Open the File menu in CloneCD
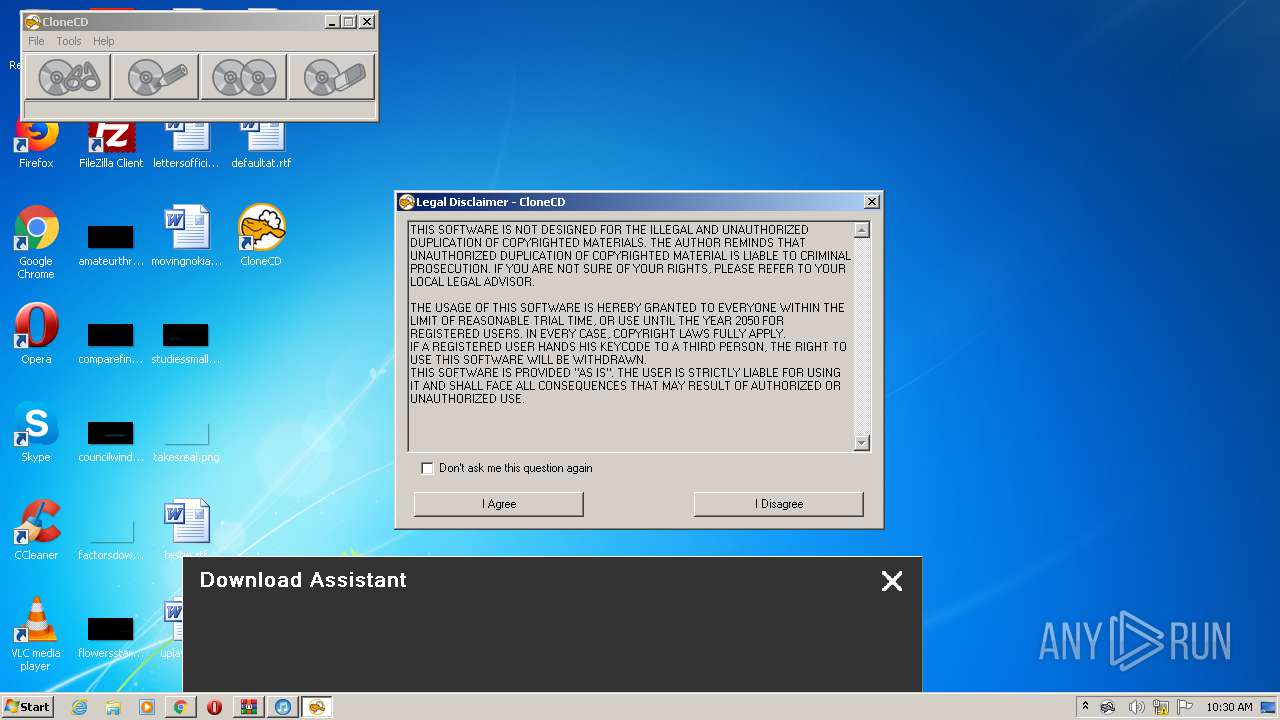The image size is (1280, 720). pyautogui.click(x=36, y=41)
